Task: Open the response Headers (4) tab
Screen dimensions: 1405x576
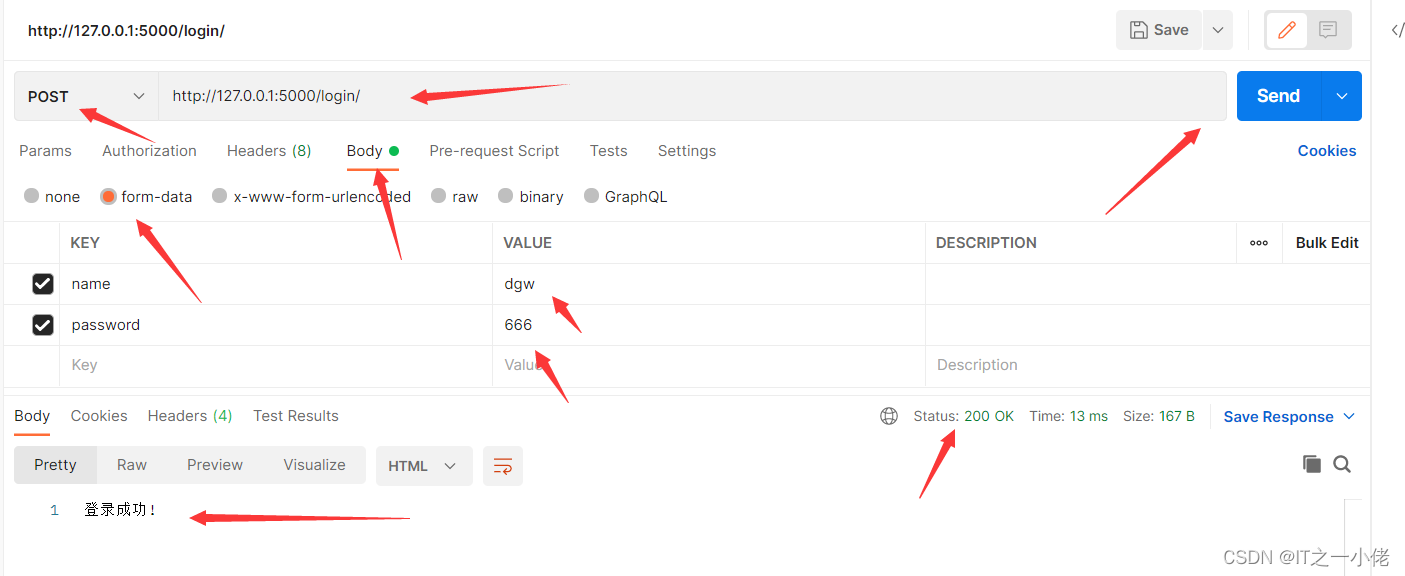Action: point(190,416)
